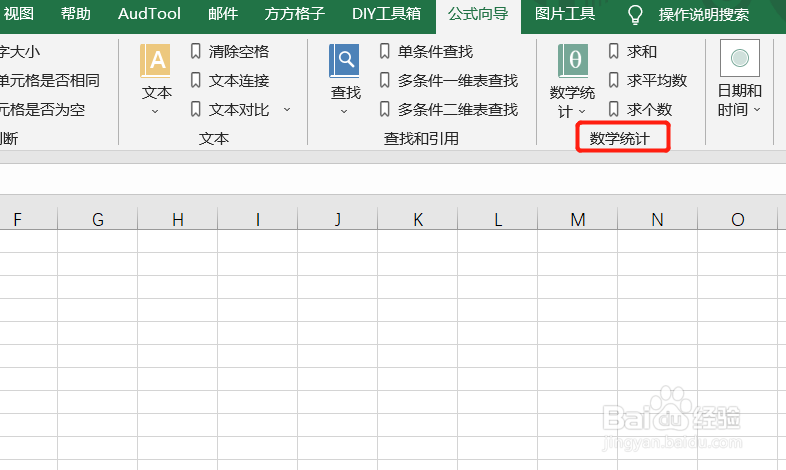Click the bookmark icon beside 多条件一维表查找
This screenshot has width=786, height=470.
coord(384,80)
